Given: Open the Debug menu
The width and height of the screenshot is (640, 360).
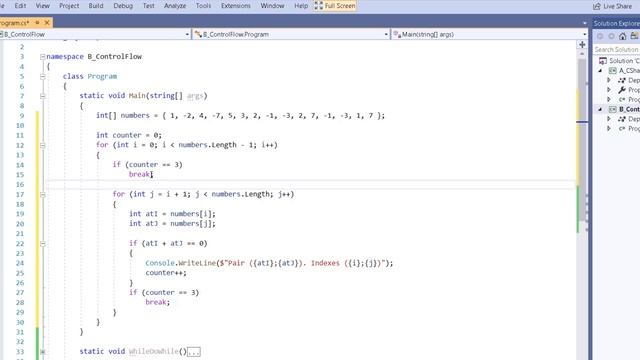Looking at the screenshot, I should point(123,6).
